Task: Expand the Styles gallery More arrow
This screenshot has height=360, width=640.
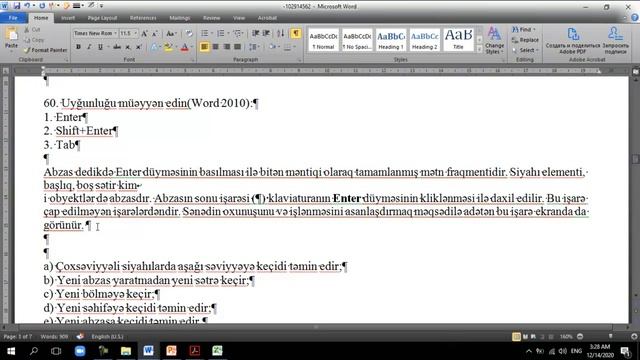Action: click(479, 49)
